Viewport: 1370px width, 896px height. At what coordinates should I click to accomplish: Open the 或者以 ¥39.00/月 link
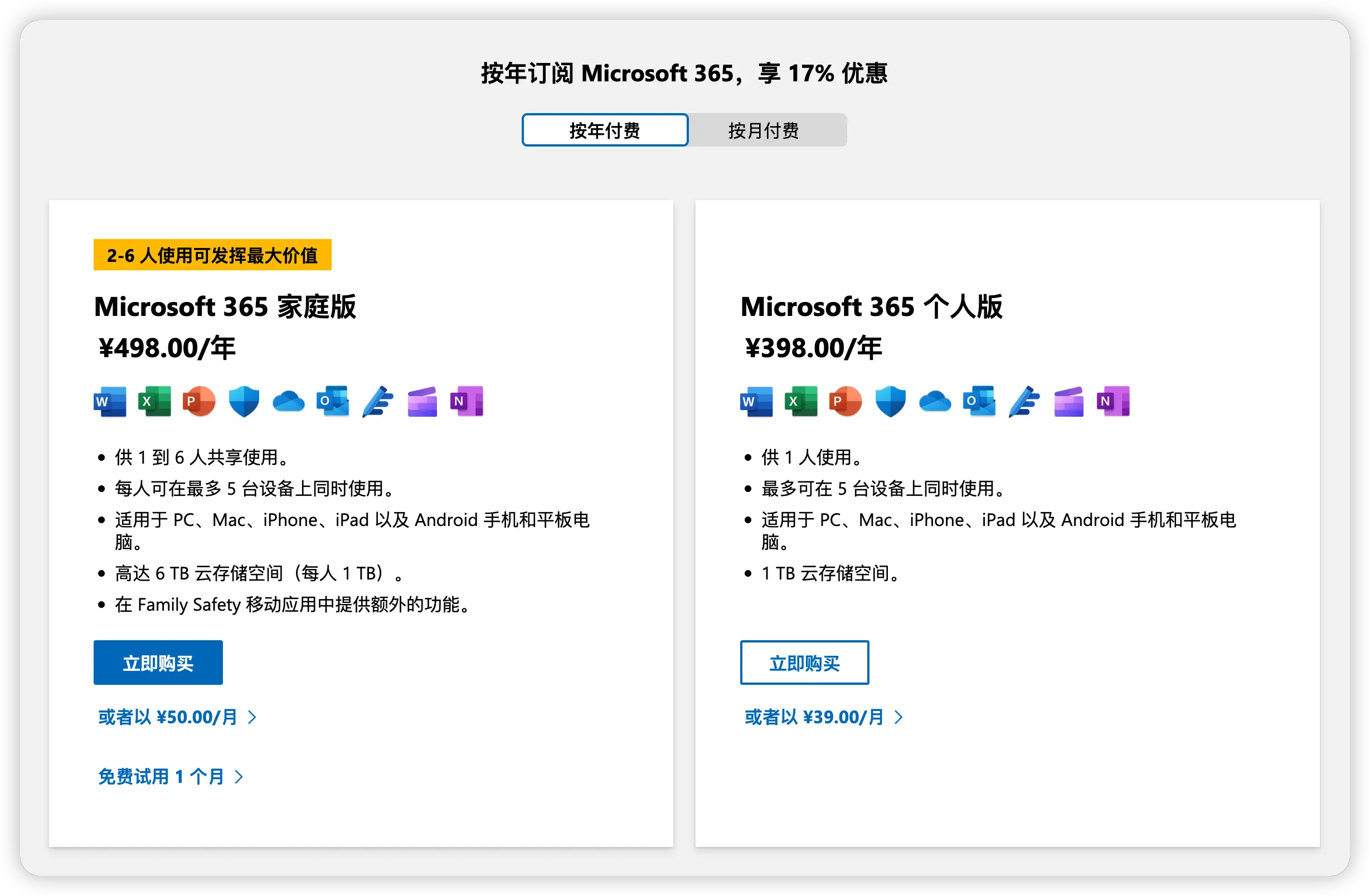(x=824, y=717)
